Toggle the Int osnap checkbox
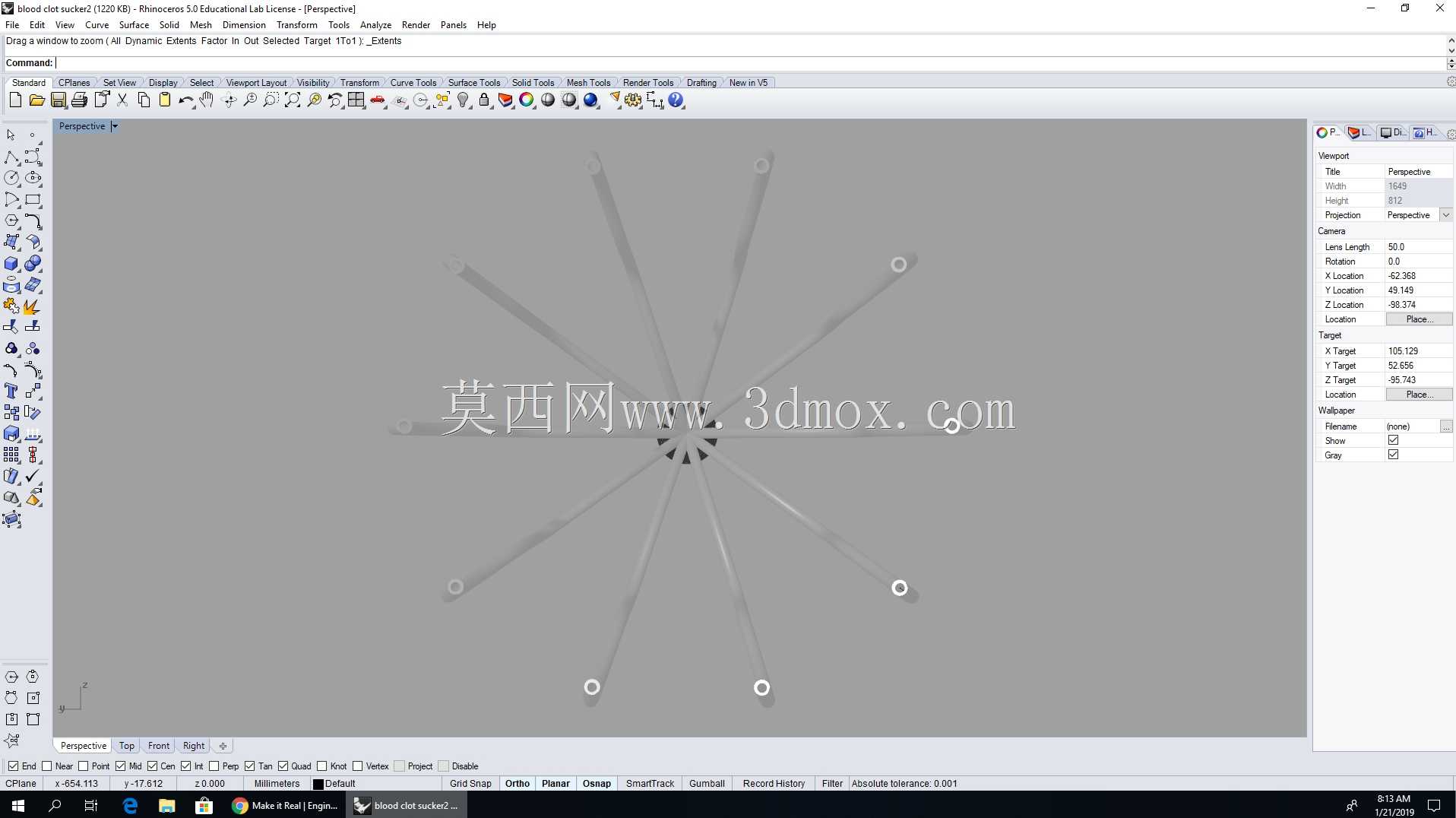Viewport: 1456px width, 818px height. click(x=186, y=766)
